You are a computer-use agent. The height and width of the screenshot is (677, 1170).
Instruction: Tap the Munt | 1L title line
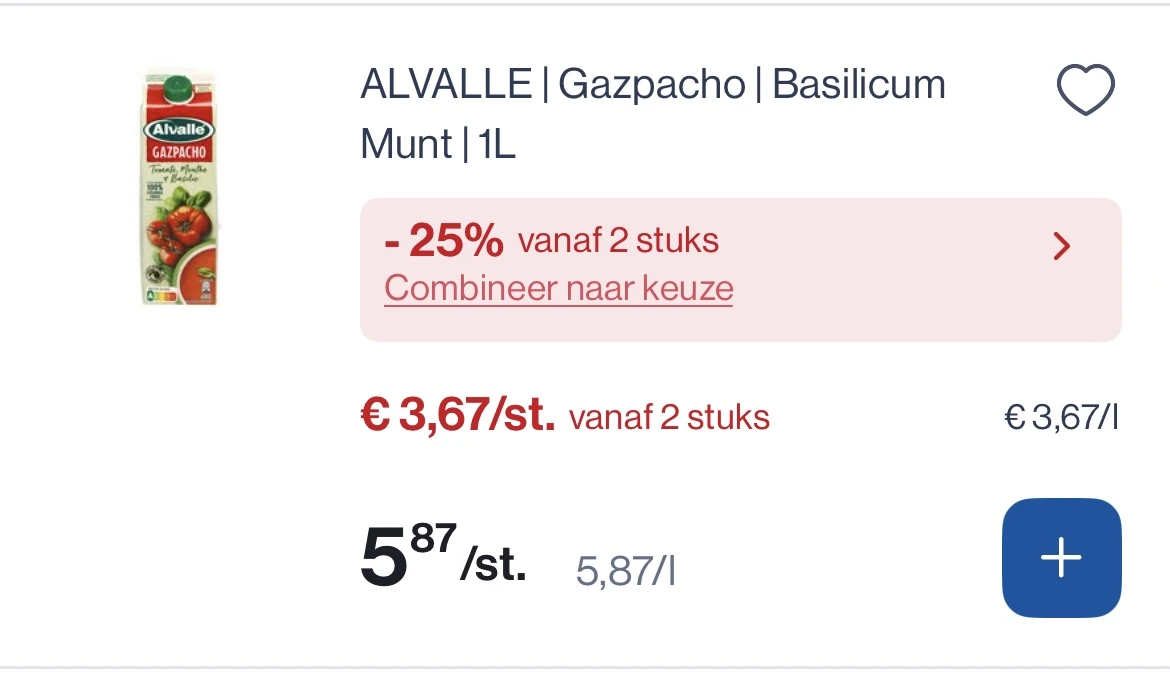pos(438,144)
